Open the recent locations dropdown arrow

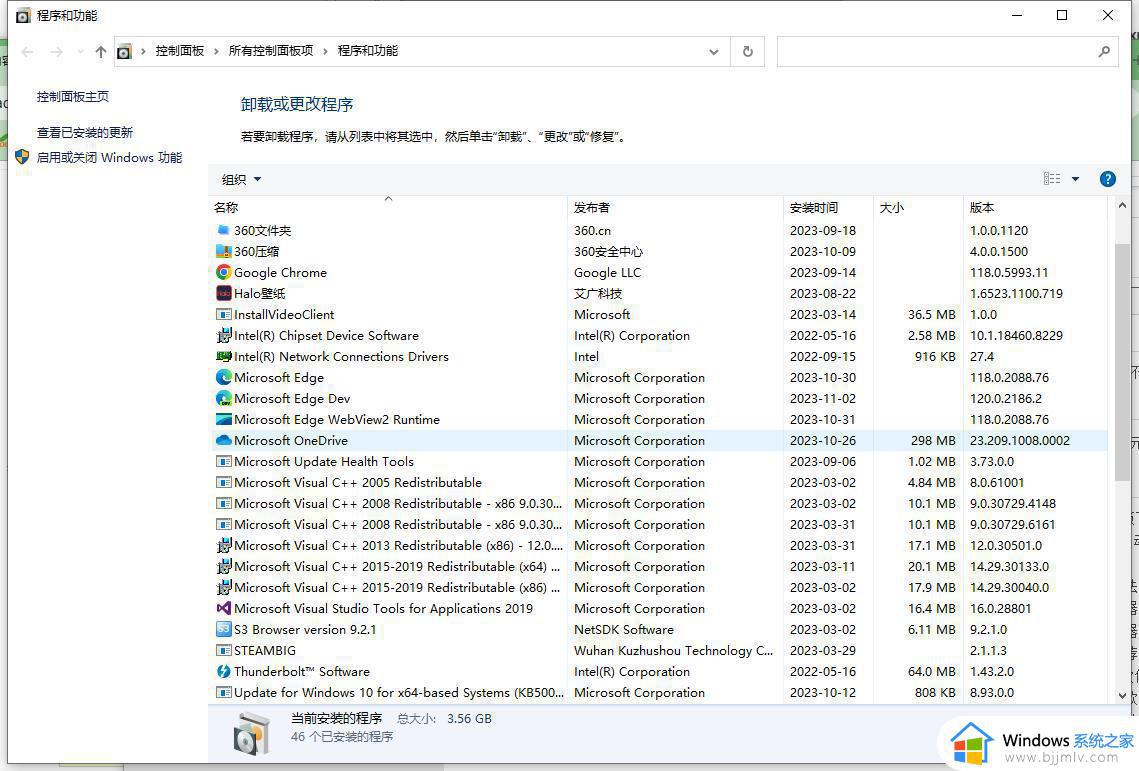tap(80, 52)
